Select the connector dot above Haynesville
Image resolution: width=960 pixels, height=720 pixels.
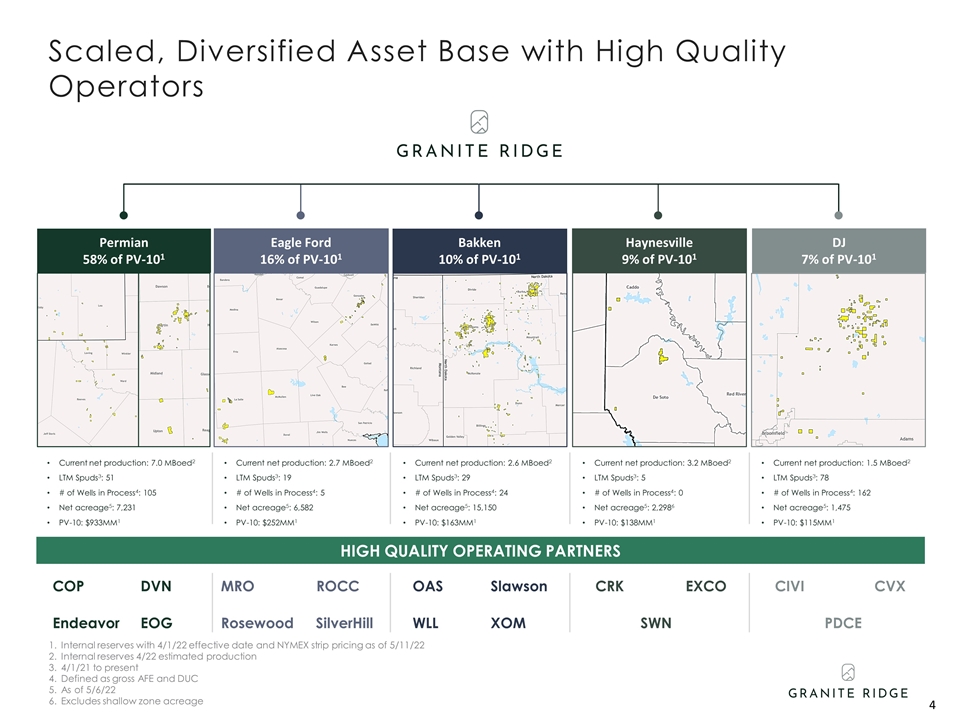click(x=658, y=214)
